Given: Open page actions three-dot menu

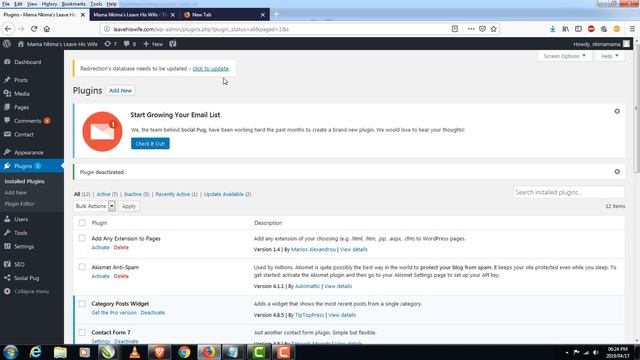Looking at the screenshot, I should (471, 29).
